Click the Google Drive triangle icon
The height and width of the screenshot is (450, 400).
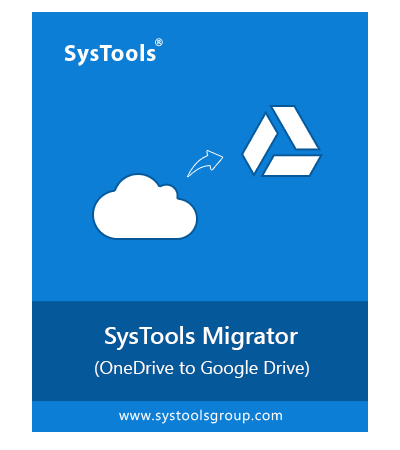pos(282,141)
